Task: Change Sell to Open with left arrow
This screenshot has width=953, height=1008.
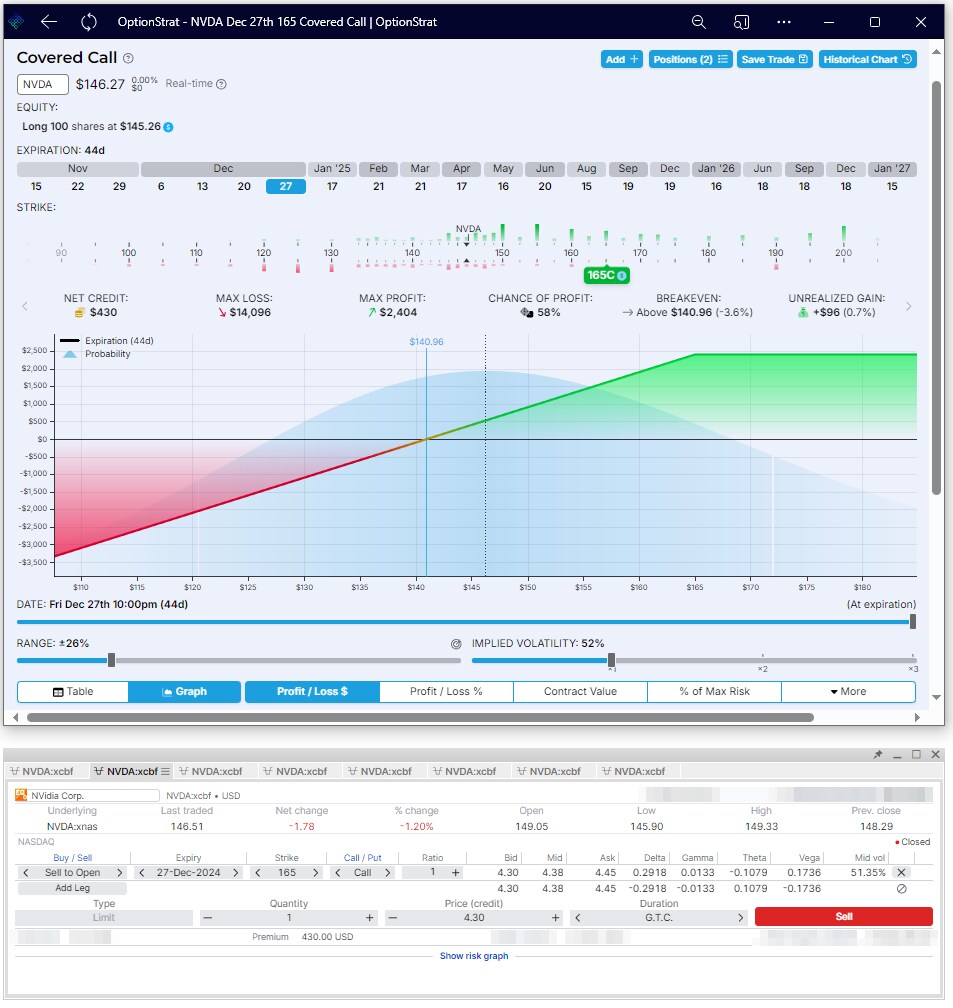Action: [26, 873]
